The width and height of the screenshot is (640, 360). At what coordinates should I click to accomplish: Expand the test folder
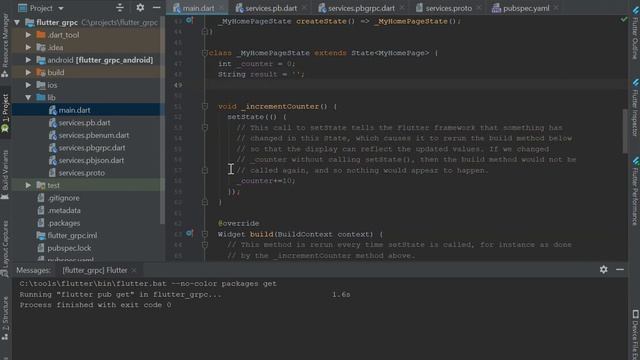[x=28, y=185]
